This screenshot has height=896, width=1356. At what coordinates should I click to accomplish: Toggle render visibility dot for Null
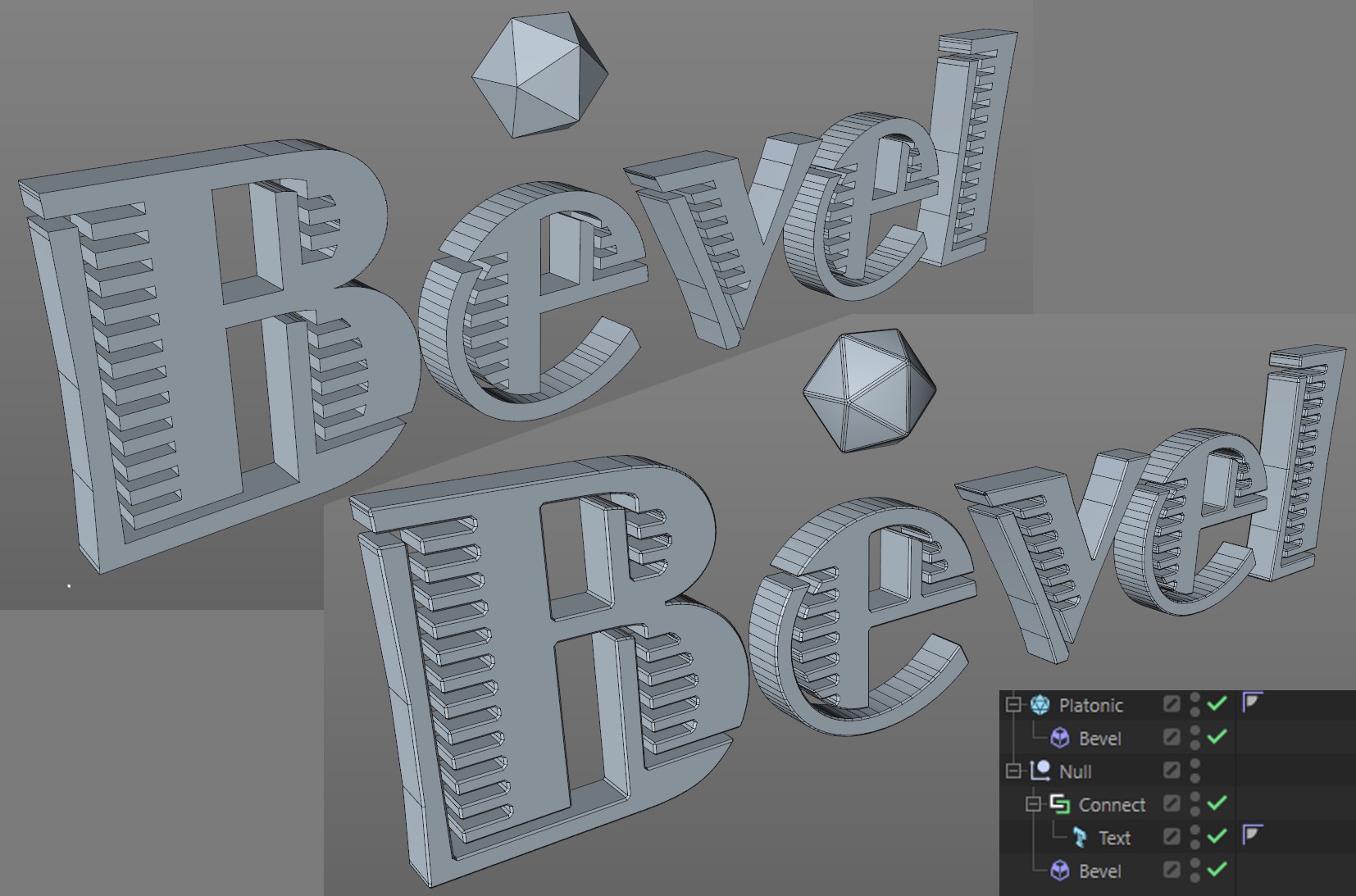pos(1195,777)
